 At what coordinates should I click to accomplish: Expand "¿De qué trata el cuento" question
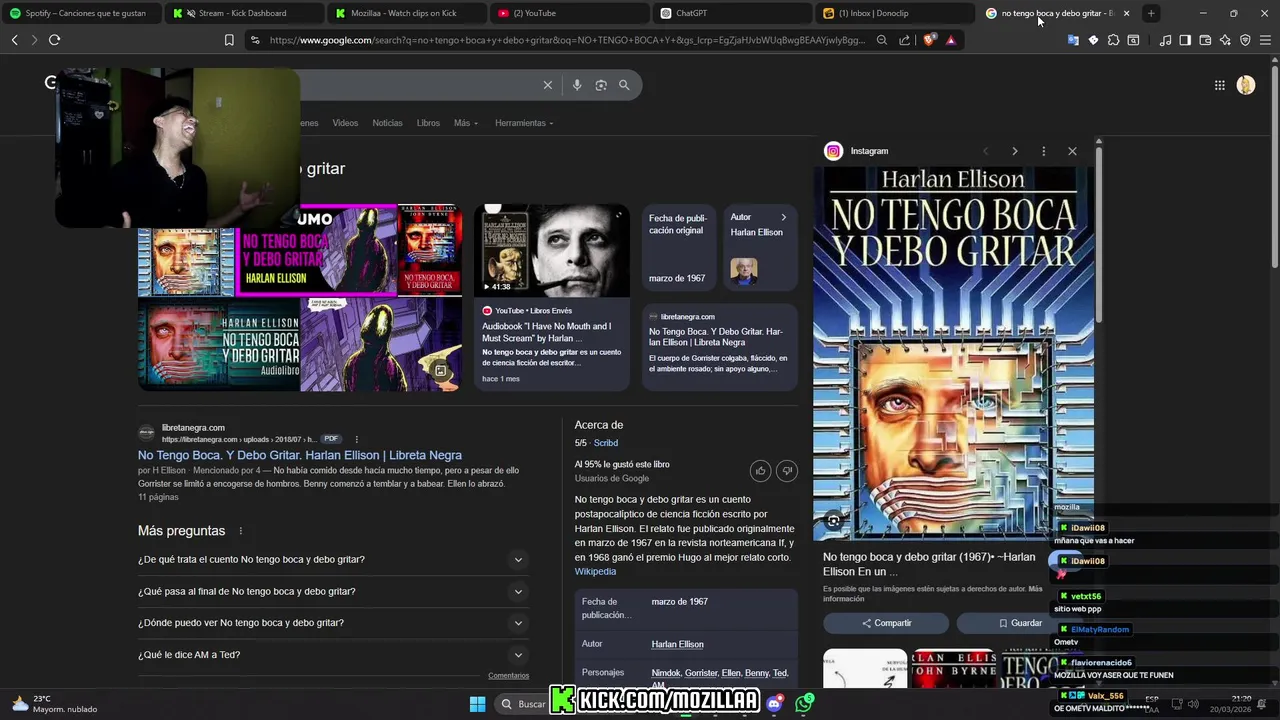[331, 560]
